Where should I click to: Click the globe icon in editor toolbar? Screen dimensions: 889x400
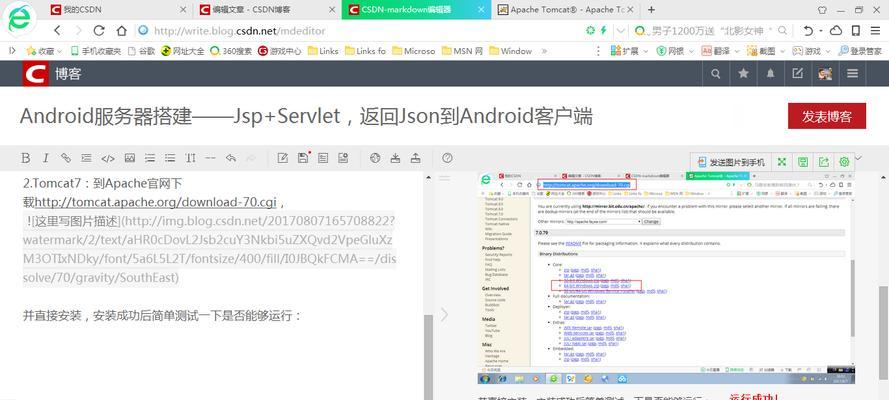pos(374,158)
